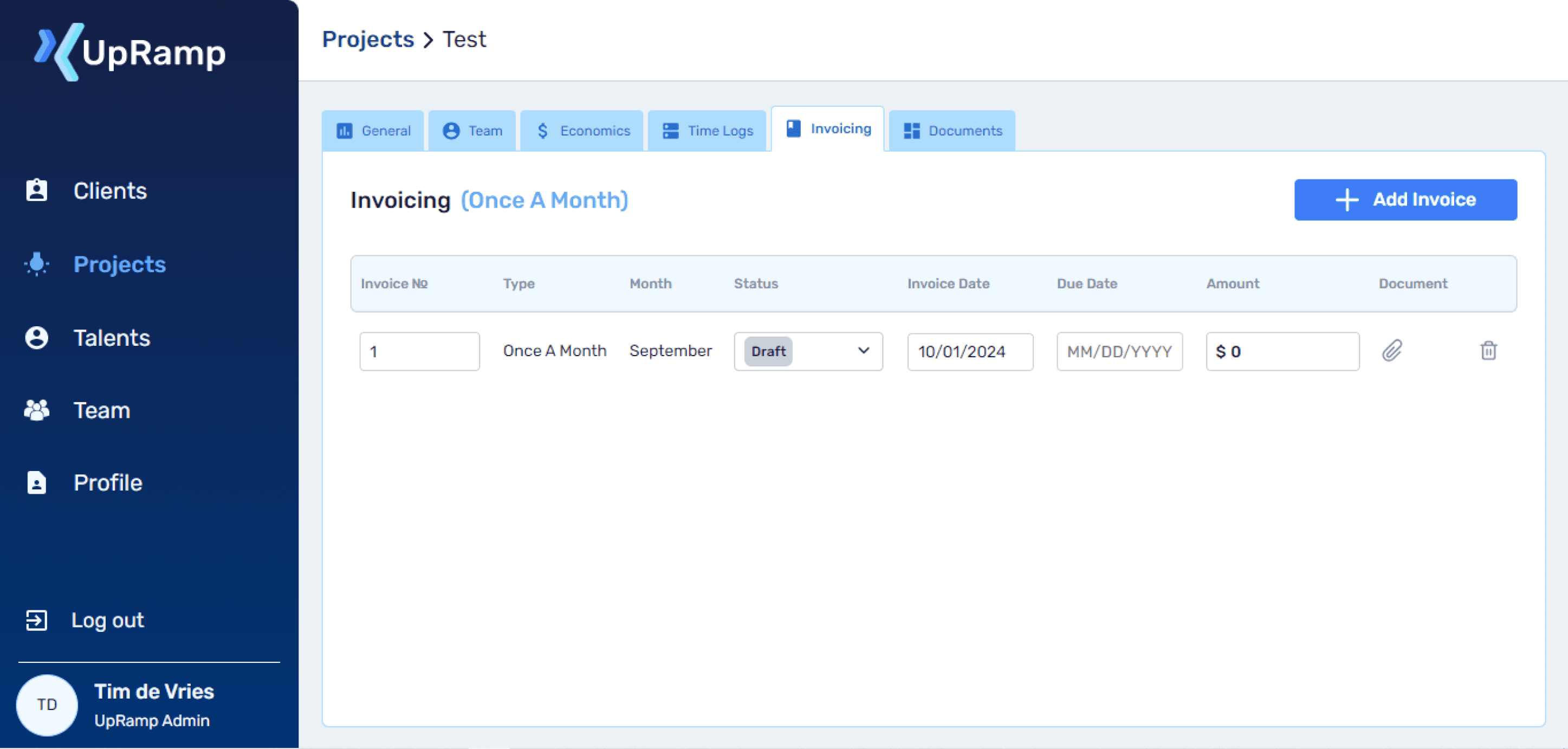This screenshot has width=1568, height=749.
Task: Click the Profile document icon in sidebar
Action: (x=36, y=483)
